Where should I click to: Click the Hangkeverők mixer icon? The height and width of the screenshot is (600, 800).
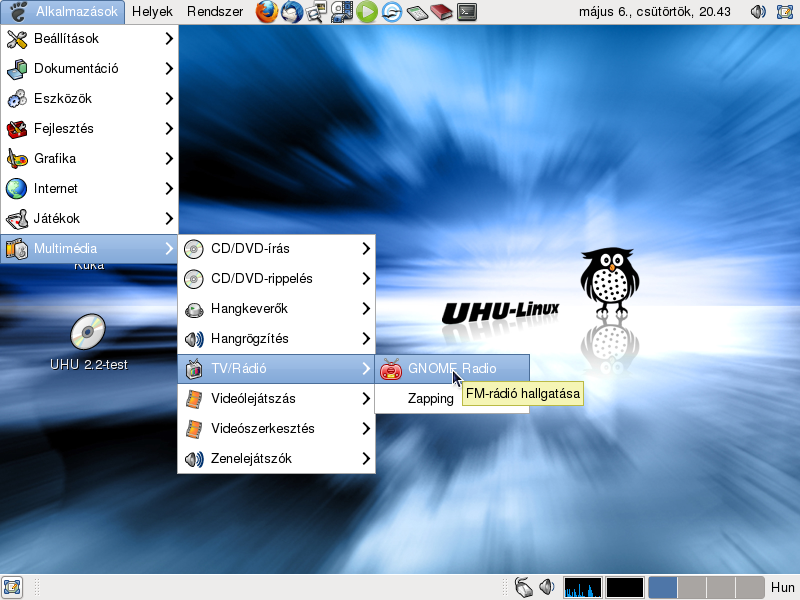point(194,309)
